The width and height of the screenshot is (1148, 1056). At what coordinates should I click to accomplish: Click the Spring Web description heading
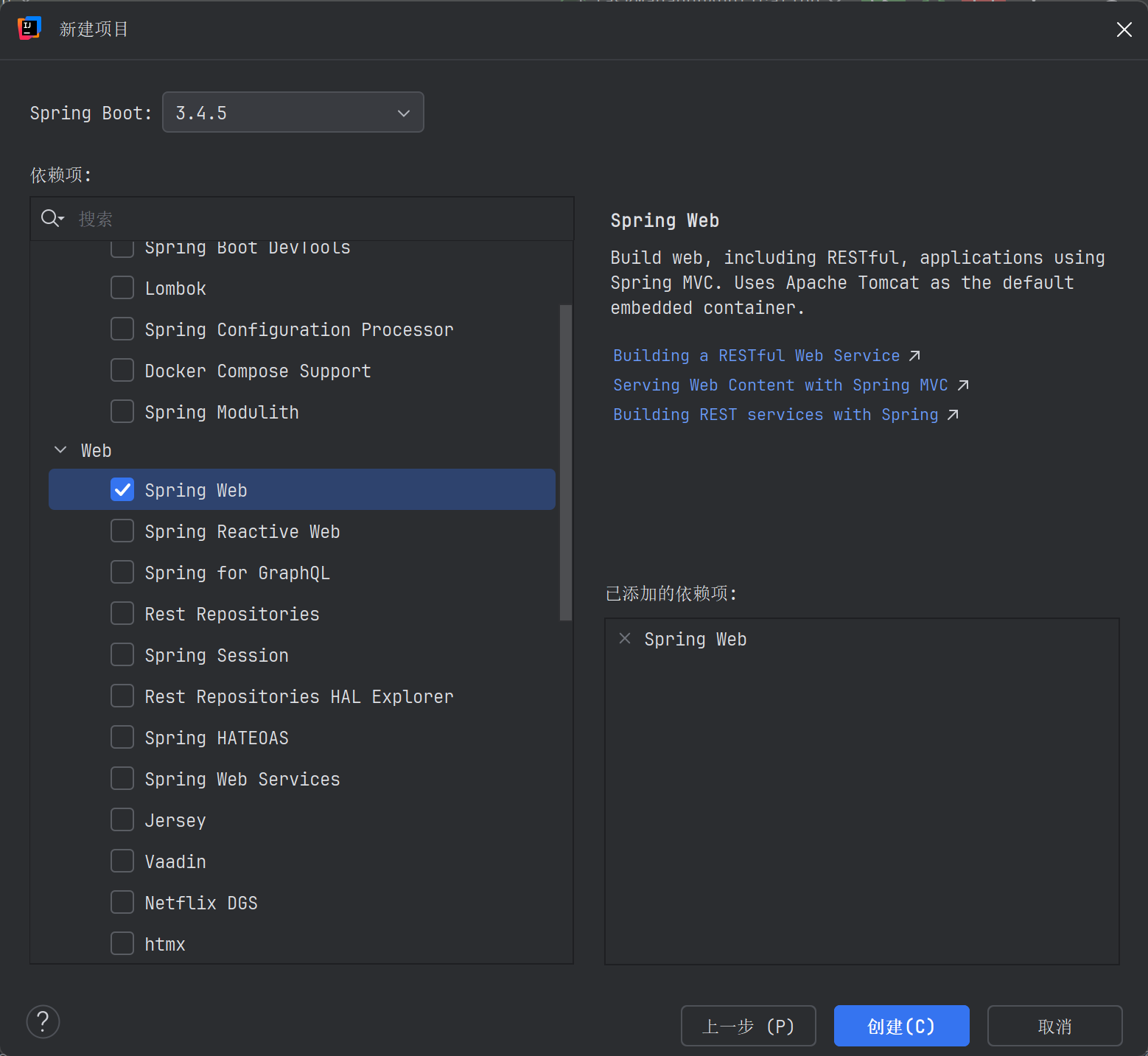(665, 220)
